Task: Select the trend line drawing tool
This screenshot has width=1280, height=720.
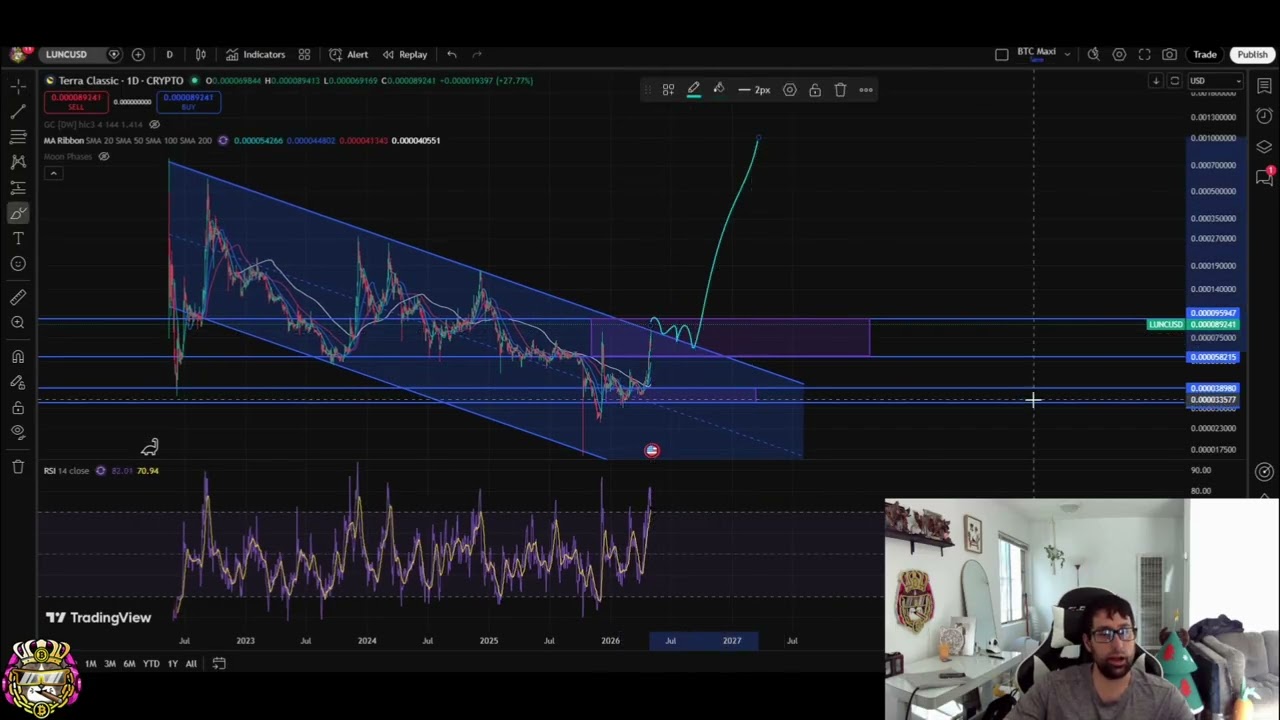Action: click(x=18, y=110)
